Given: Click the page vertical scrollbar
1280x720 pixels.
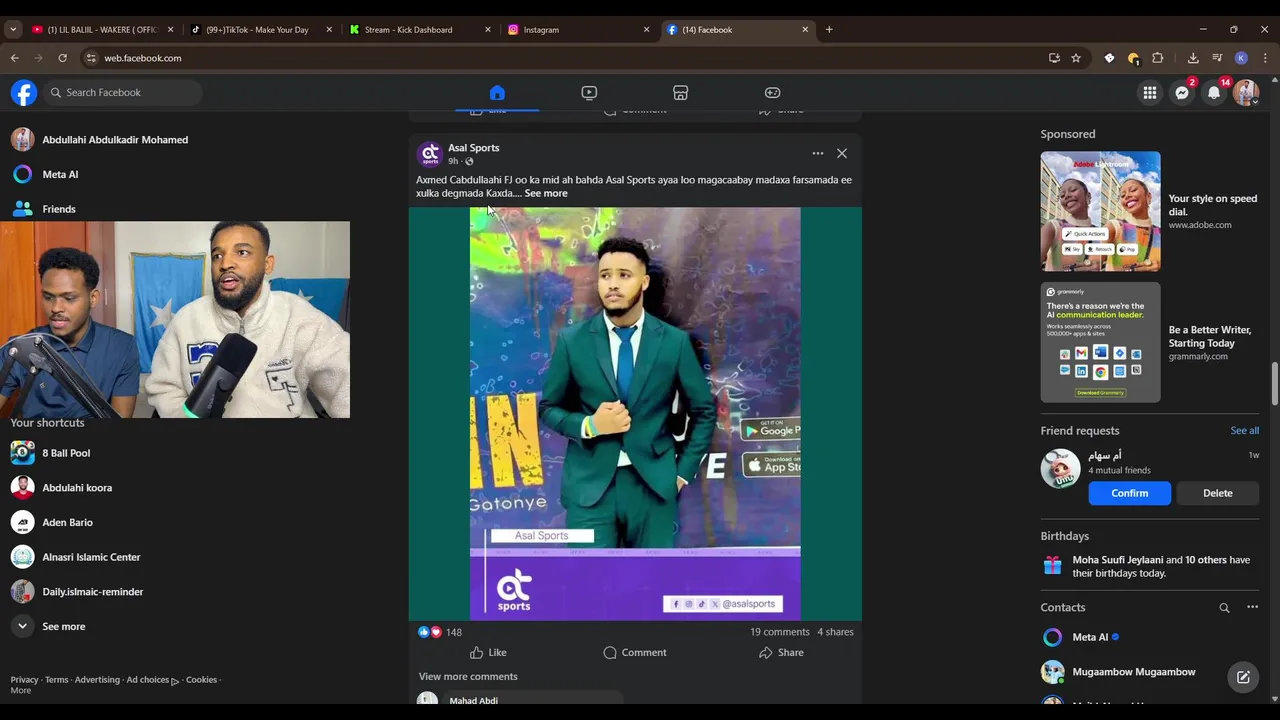Looking at the screenshot, I should [x=1274, y=386].
